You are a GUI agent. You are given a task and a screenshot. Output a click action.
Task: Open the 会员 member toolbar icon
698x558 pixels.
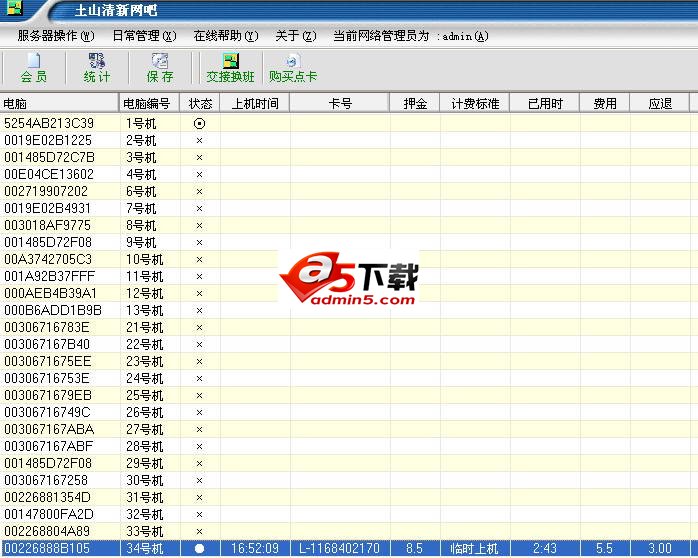tap(34, 68)
